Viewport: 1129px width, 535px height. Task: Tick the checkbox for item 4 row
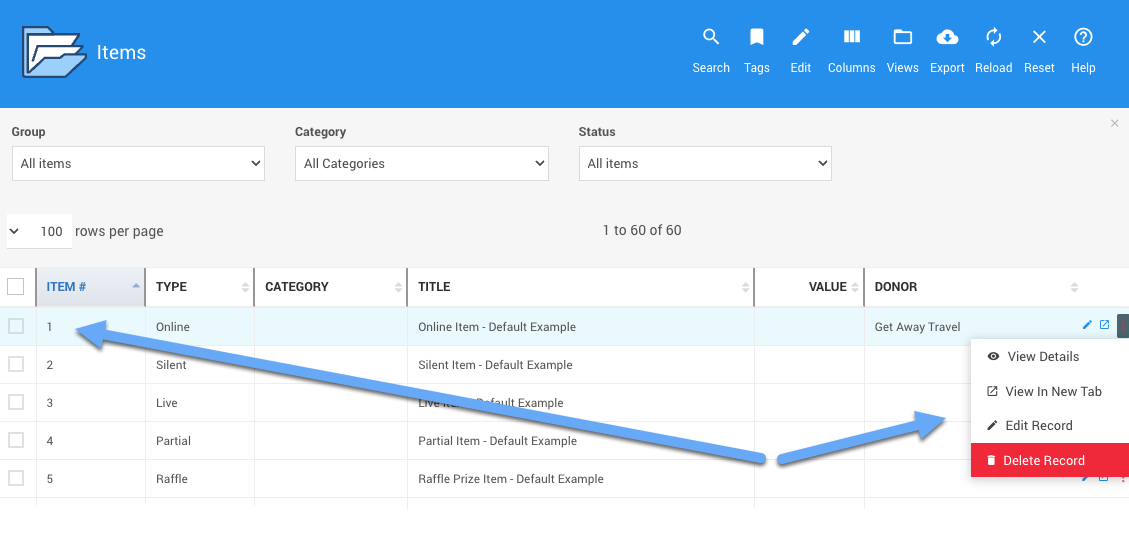coord(16,440)
